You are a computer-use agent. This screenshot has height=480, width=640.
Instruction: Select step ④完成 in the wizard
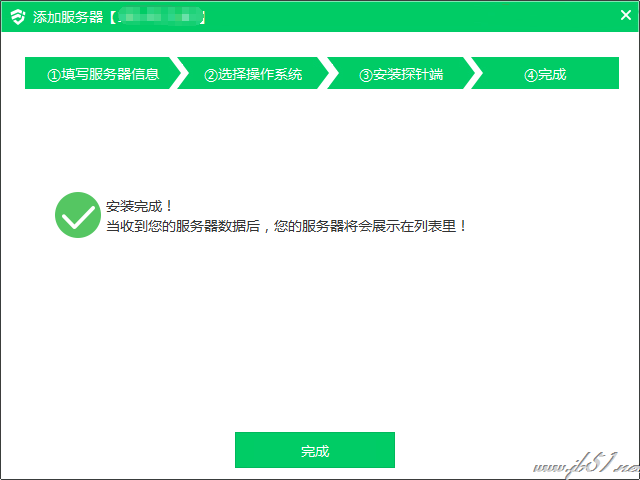[545, 73]
